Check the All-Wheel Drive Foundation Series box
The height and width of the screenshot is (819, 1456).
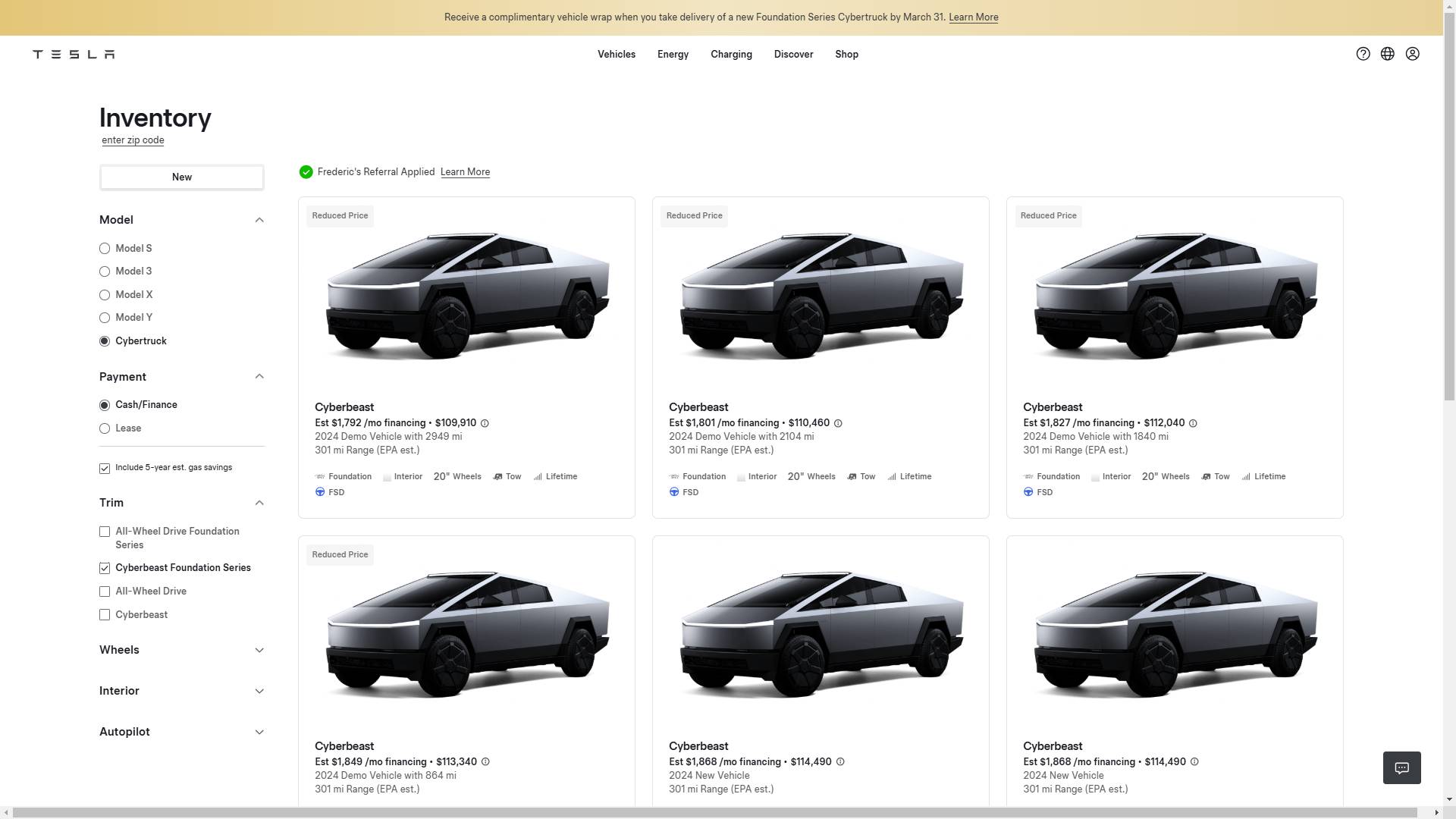[105, 532]
